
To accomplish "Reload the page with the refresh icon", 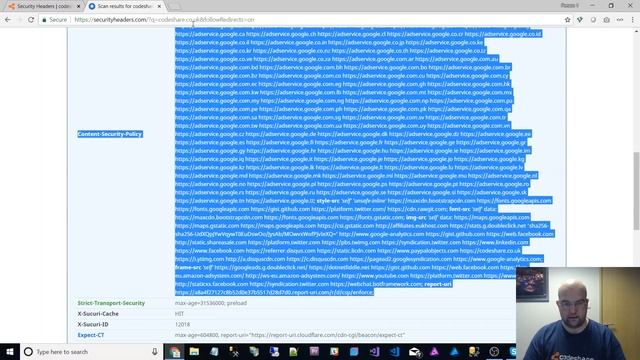I will coord(31,20).
